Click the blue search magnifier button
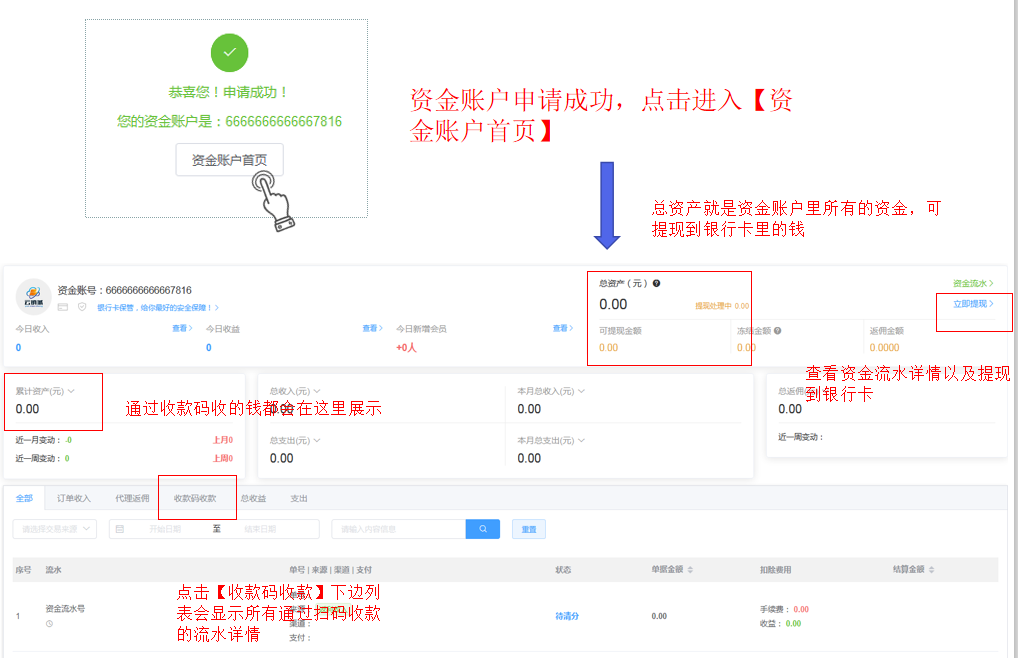The height and width of the screenshot is (658, 1018). coord(482,529)
